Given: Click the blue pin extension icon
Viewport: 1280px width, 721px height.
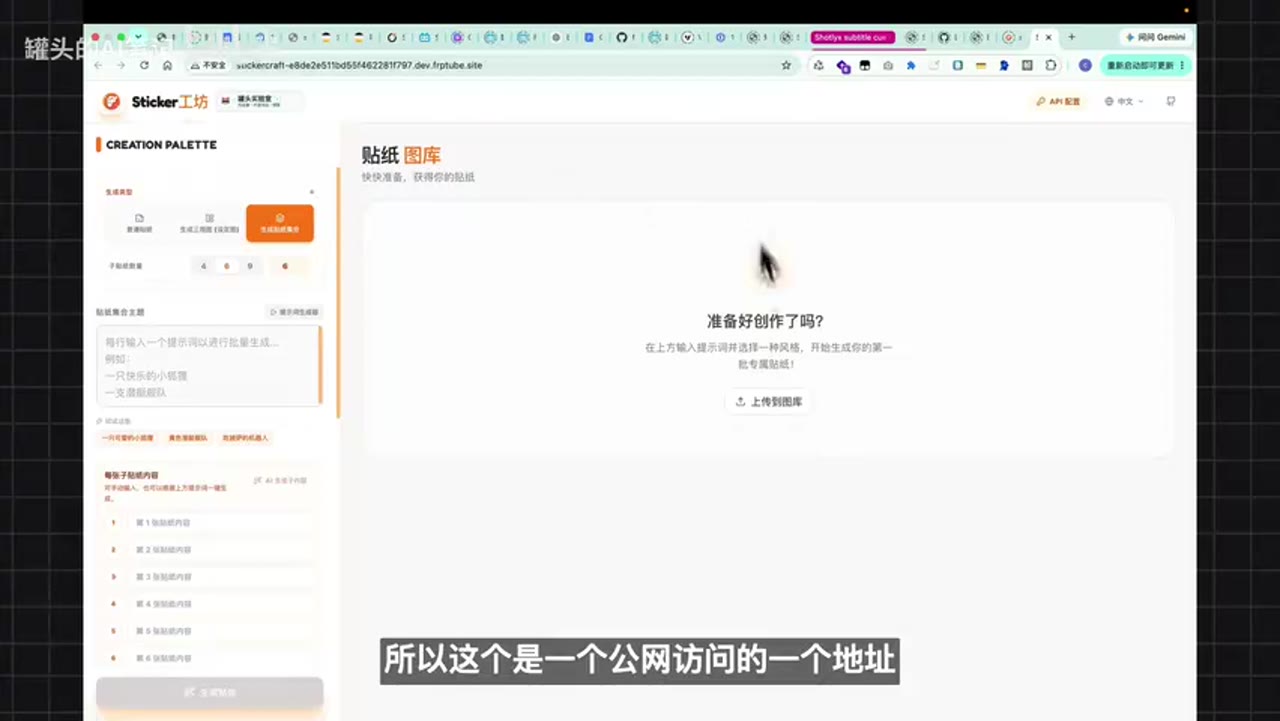Looking at the screenshot, I should (911, 65).
